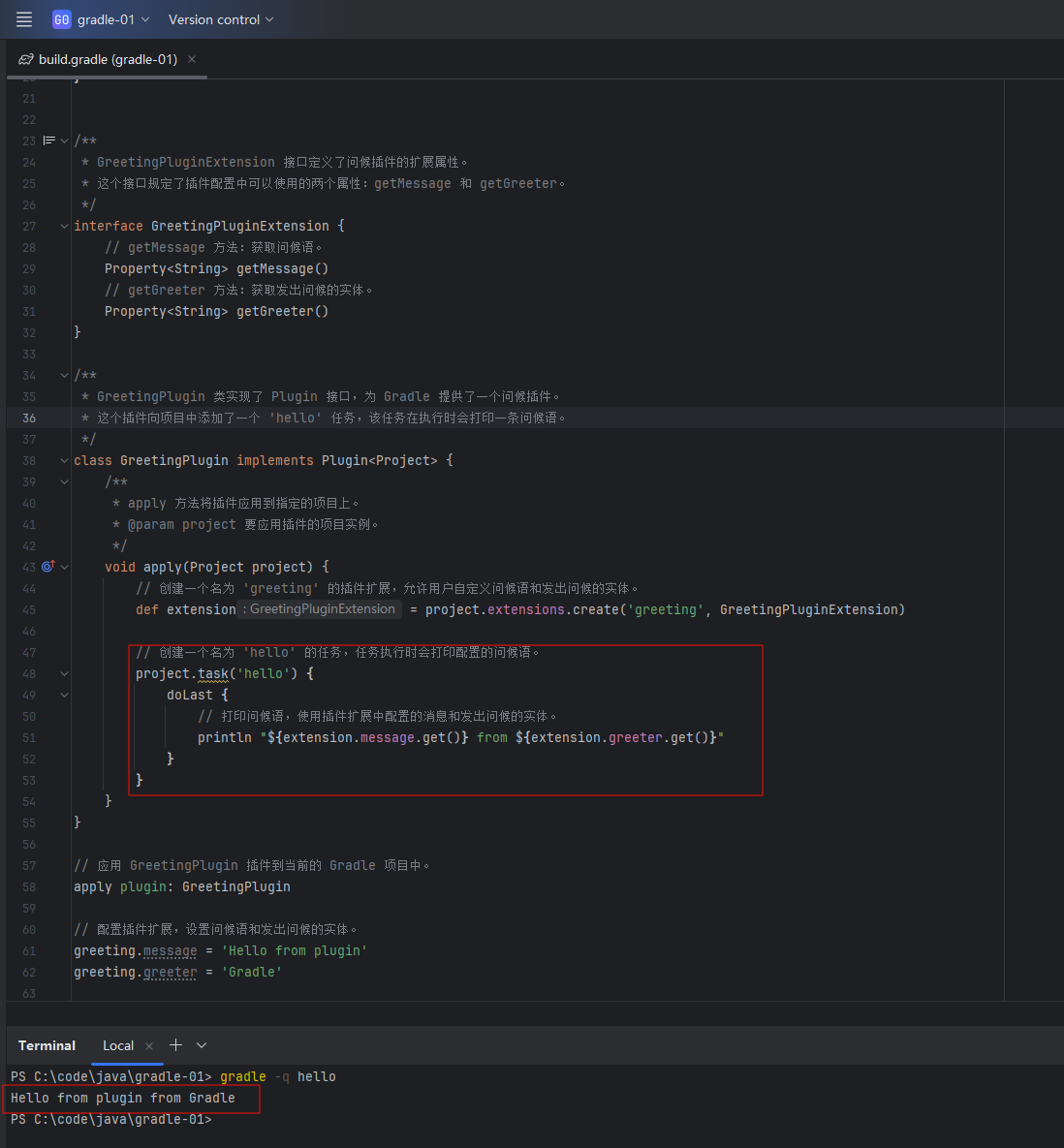This screenshot has width=1064, height=1148.
Task: Click the 'Gradle' string literal on line 62
Action: (x=252, y=972)
